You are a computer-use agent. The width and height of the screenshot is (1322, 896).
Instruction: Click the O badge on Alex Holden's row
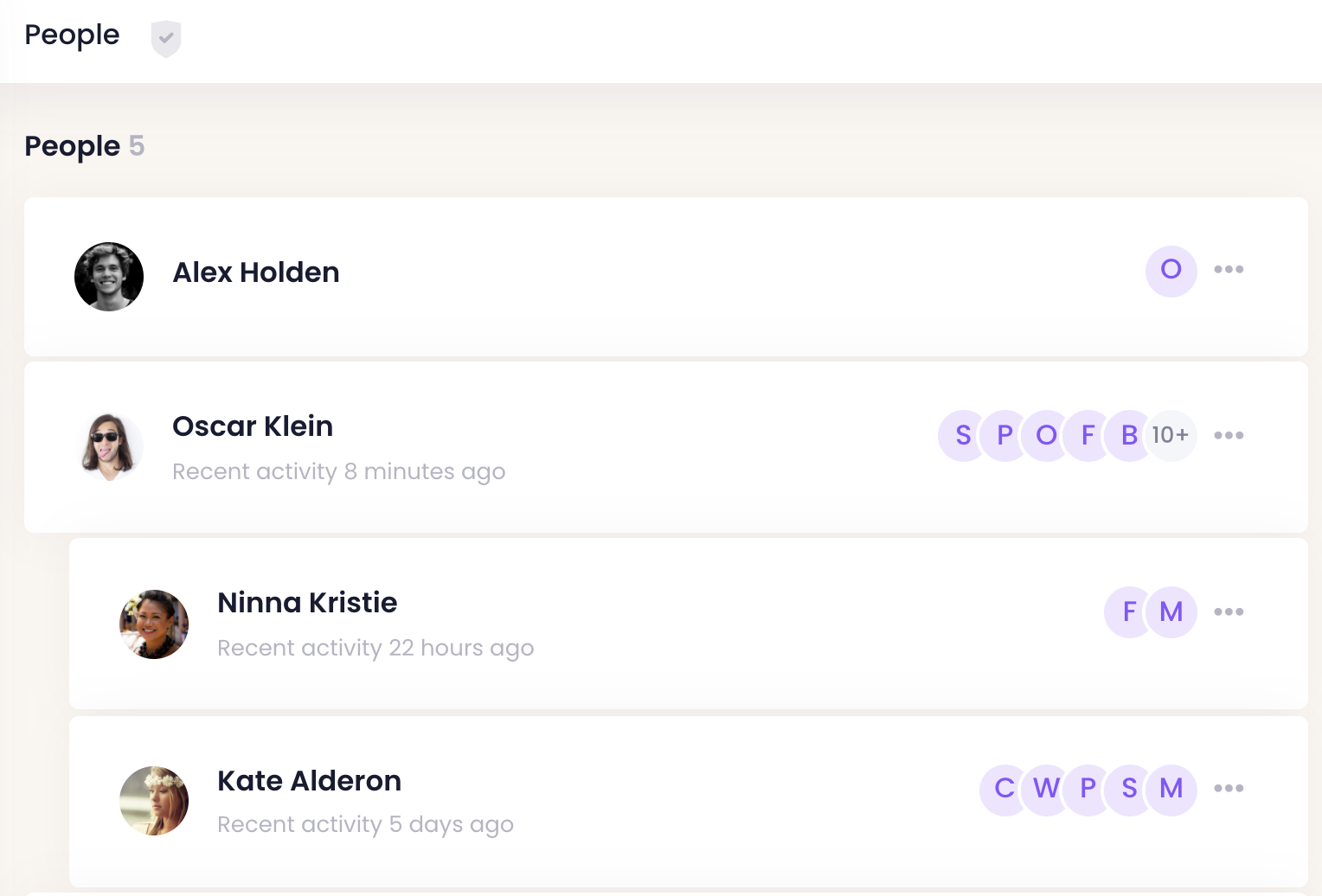(1171, 271)
